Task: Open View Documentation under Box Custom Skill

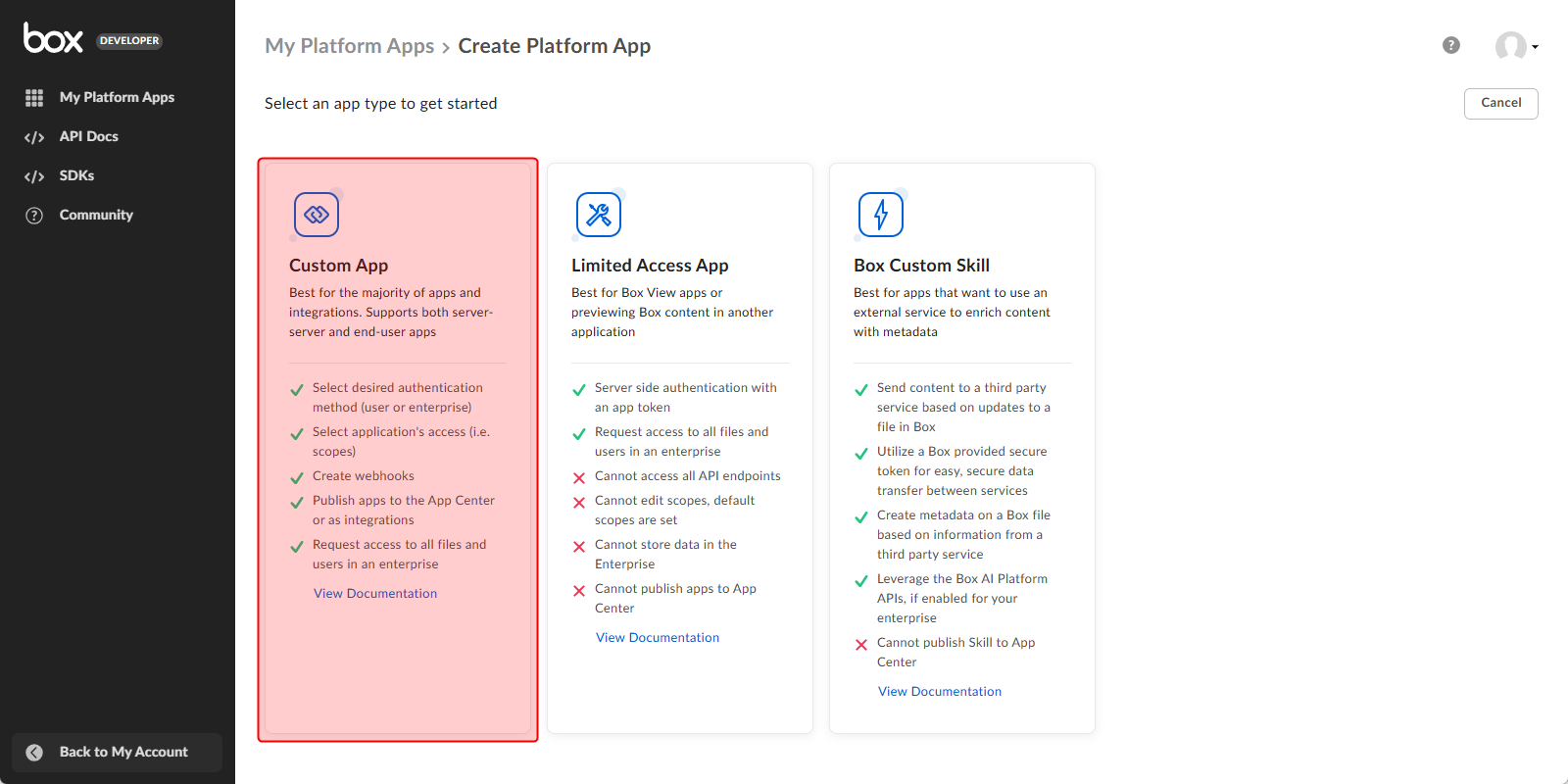Action: [x=940, y=692]
